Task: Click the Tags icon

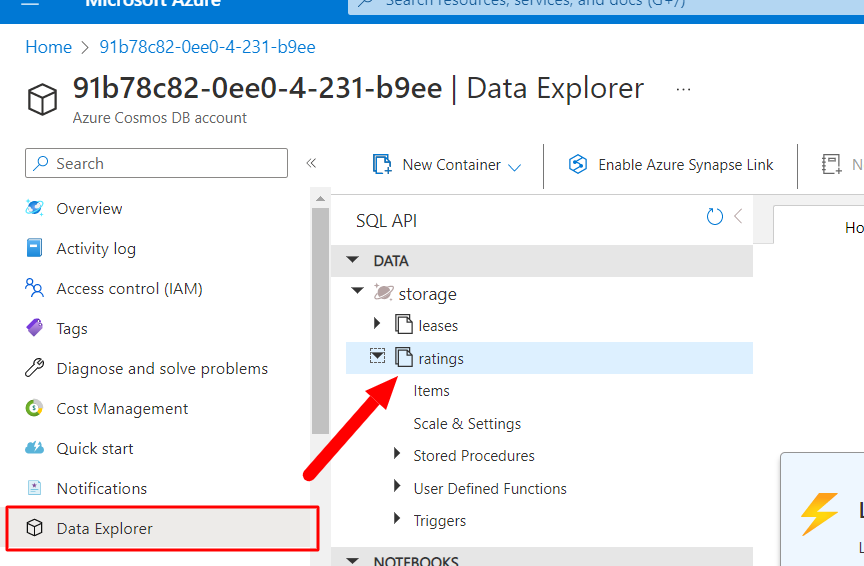Action: 34,328
